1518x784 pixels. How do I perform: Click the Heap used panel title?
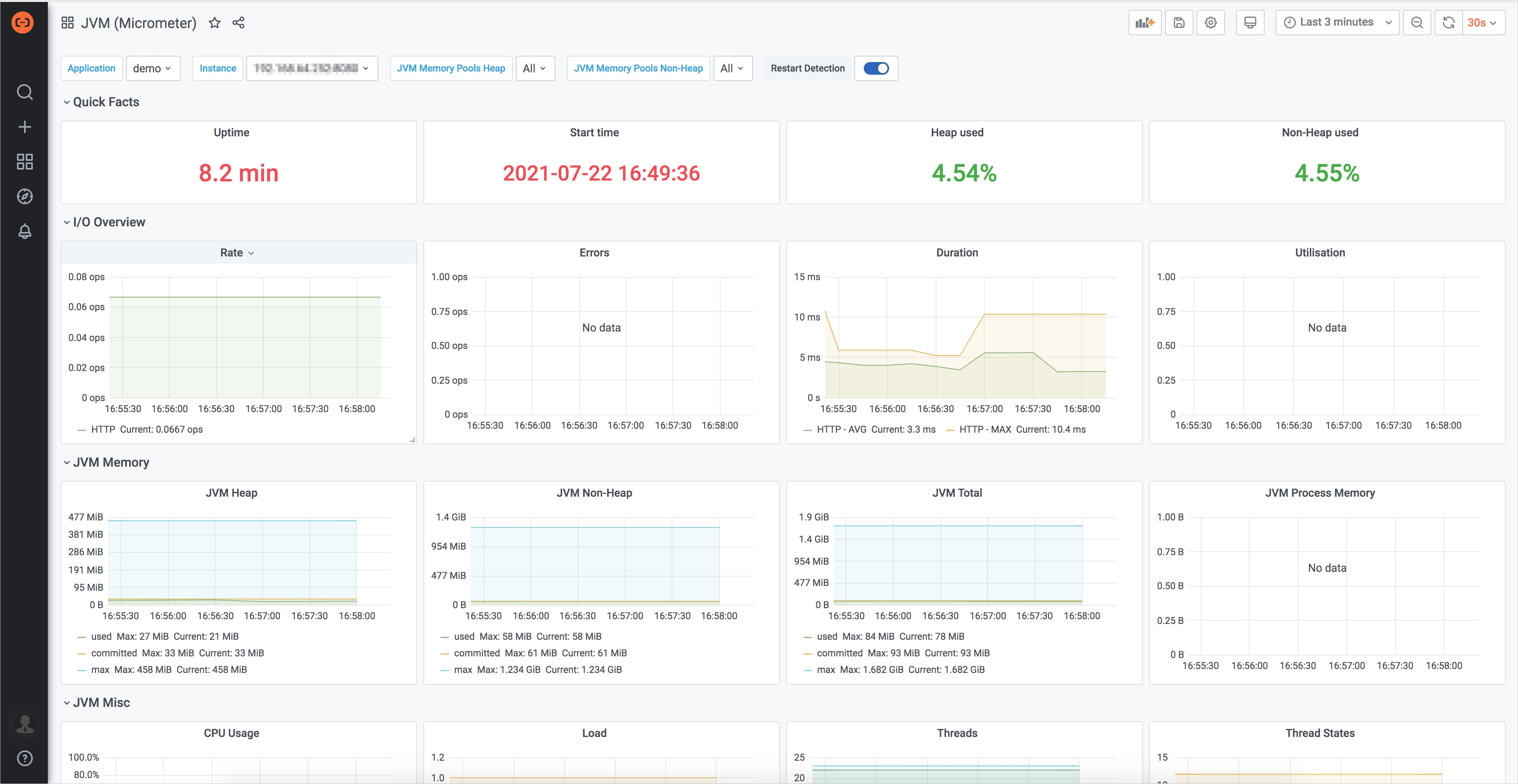[x=957, y=132]
